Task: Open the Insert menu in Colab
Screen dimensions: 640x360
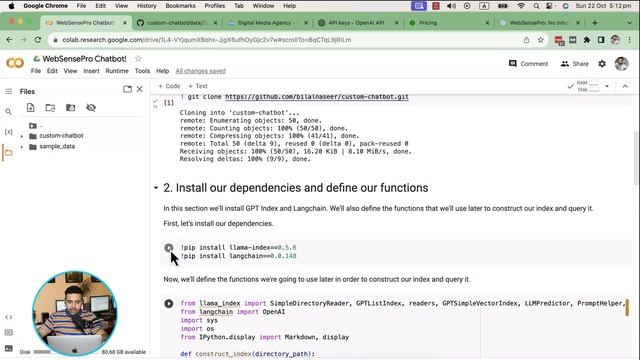Action: tap(91, 71)
